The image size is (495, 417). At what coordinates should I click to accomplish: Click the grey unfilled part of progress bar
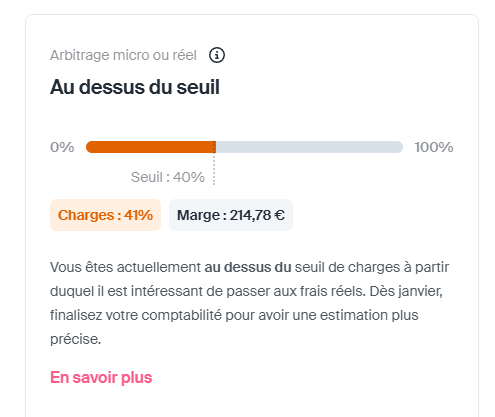[x=309, y=147]
